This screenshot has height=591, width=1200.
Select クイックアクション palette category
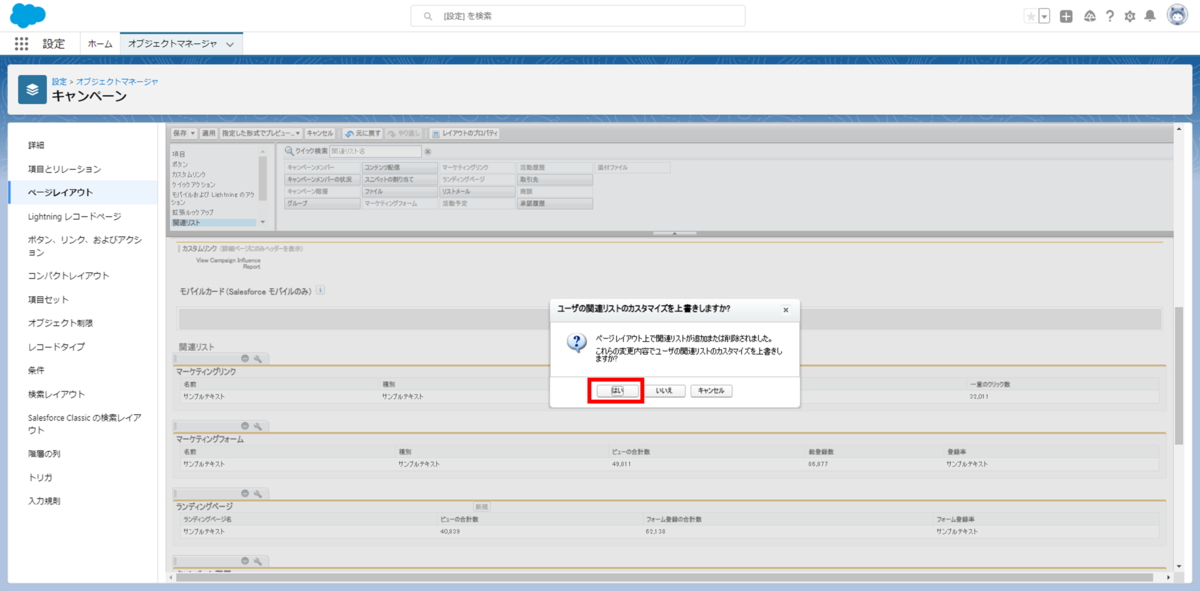click(192, 185)
